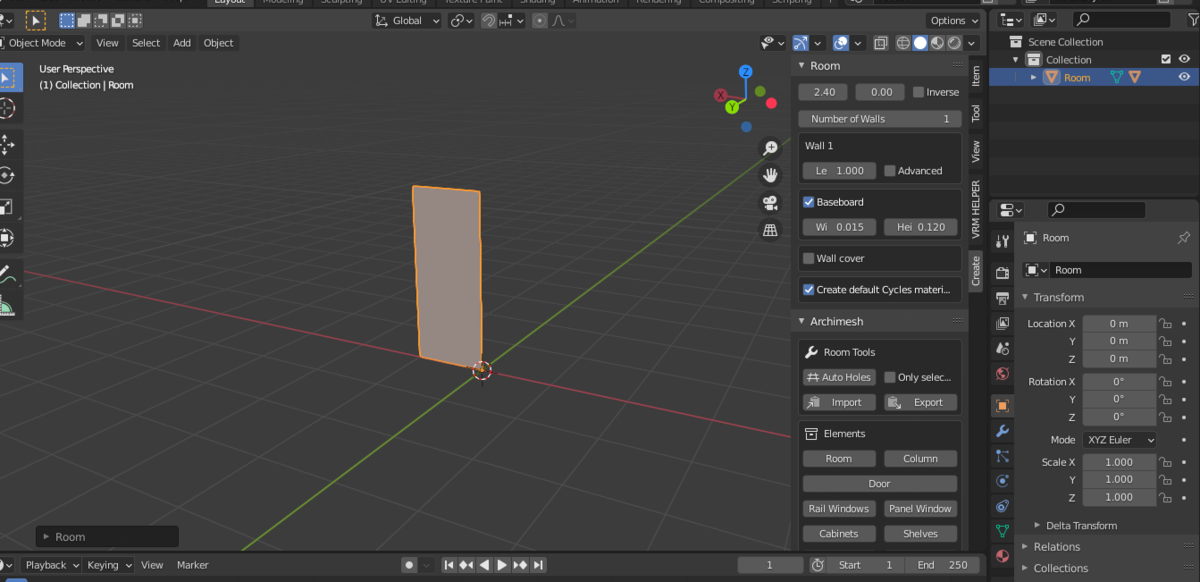This screenshot has height=582, width=1200.
Task: Open the World properties tab icon
Action: (x=1003, y=373)
